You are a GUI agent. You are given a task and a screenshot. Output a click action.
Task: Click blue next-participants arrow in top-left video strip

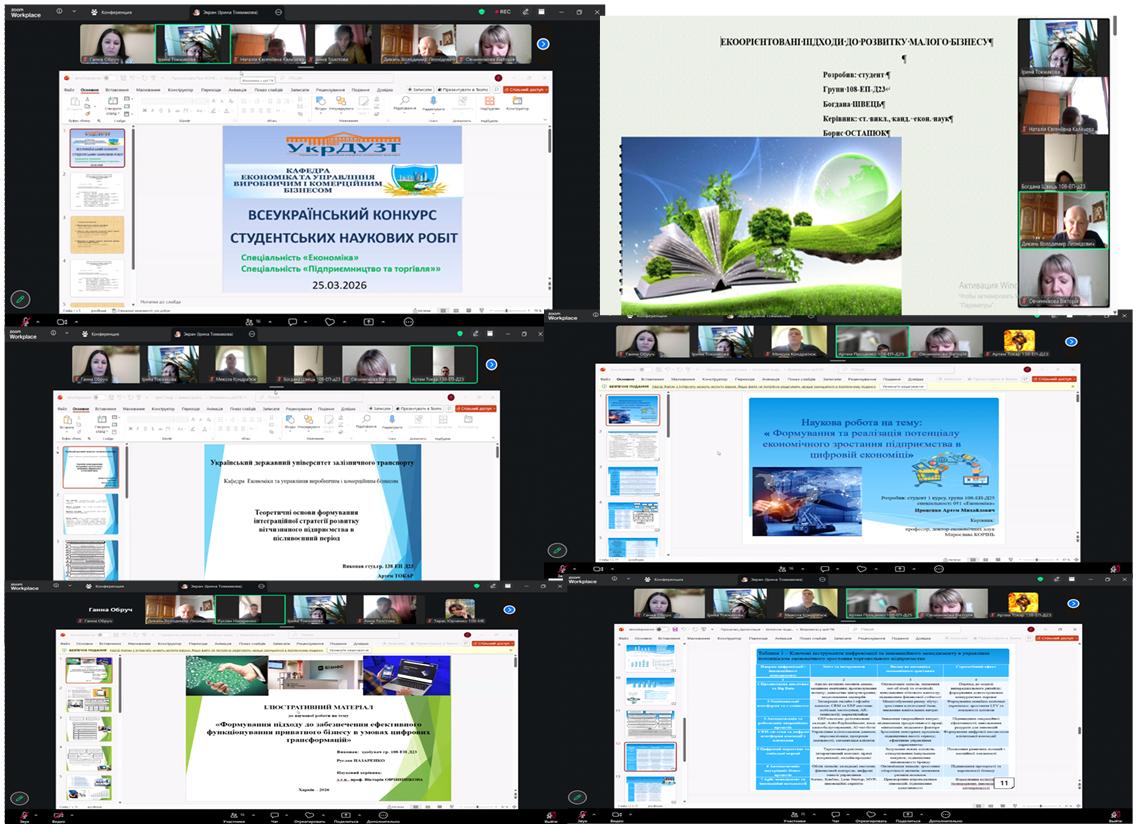pyautogui.click(x=543, y=44)
